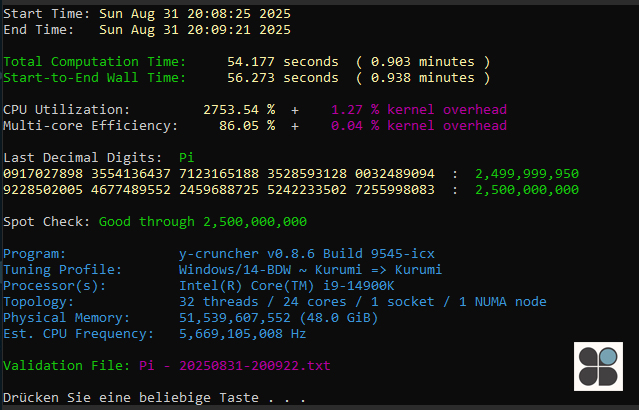Click the position marker 2,499,999,950
This screenshot has height=410, width=639.
[527, 174]
